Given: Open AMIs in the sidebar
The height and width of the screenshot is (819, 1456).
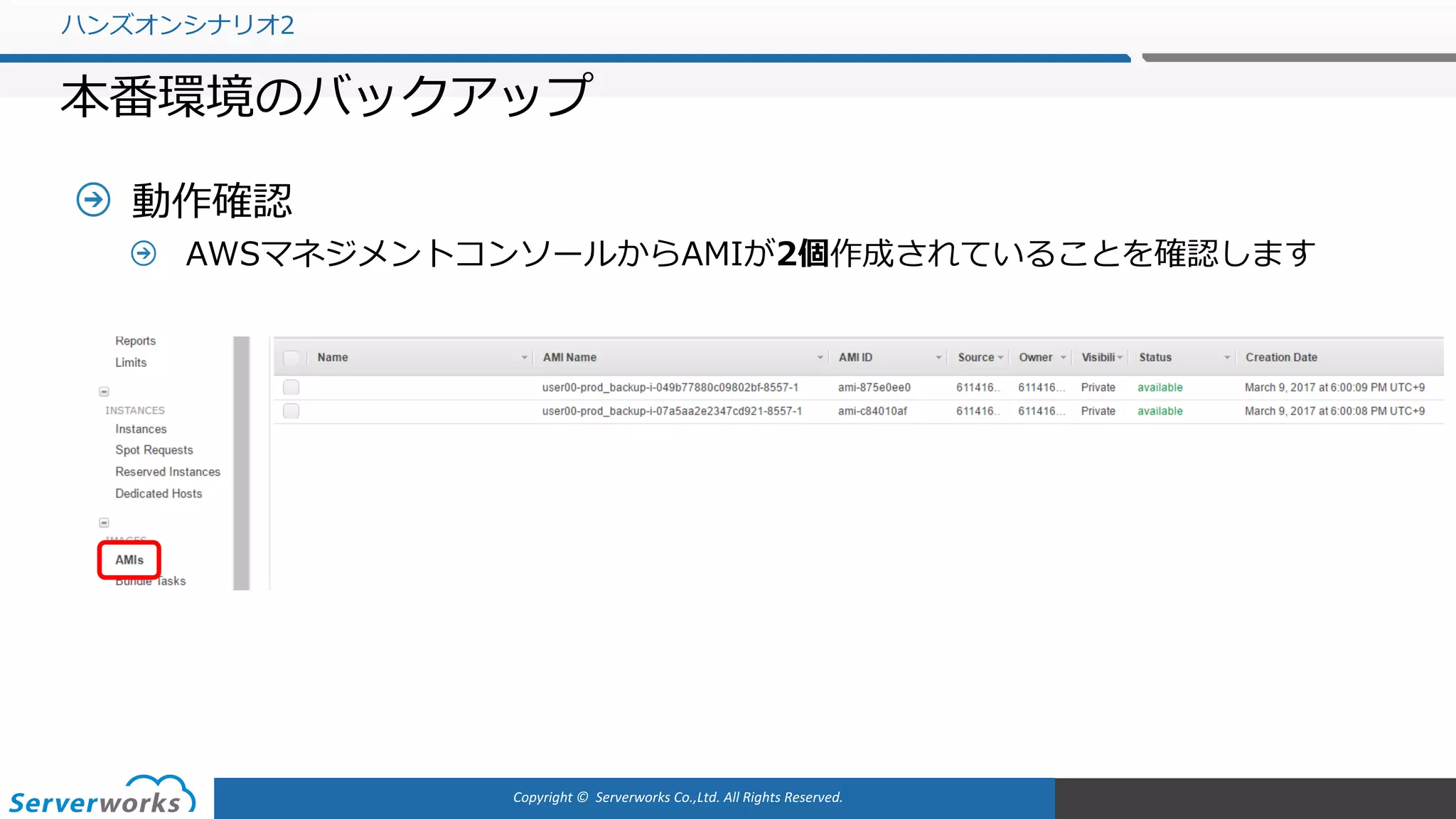Looking at the screenshot, I should (x=129, y=560).
